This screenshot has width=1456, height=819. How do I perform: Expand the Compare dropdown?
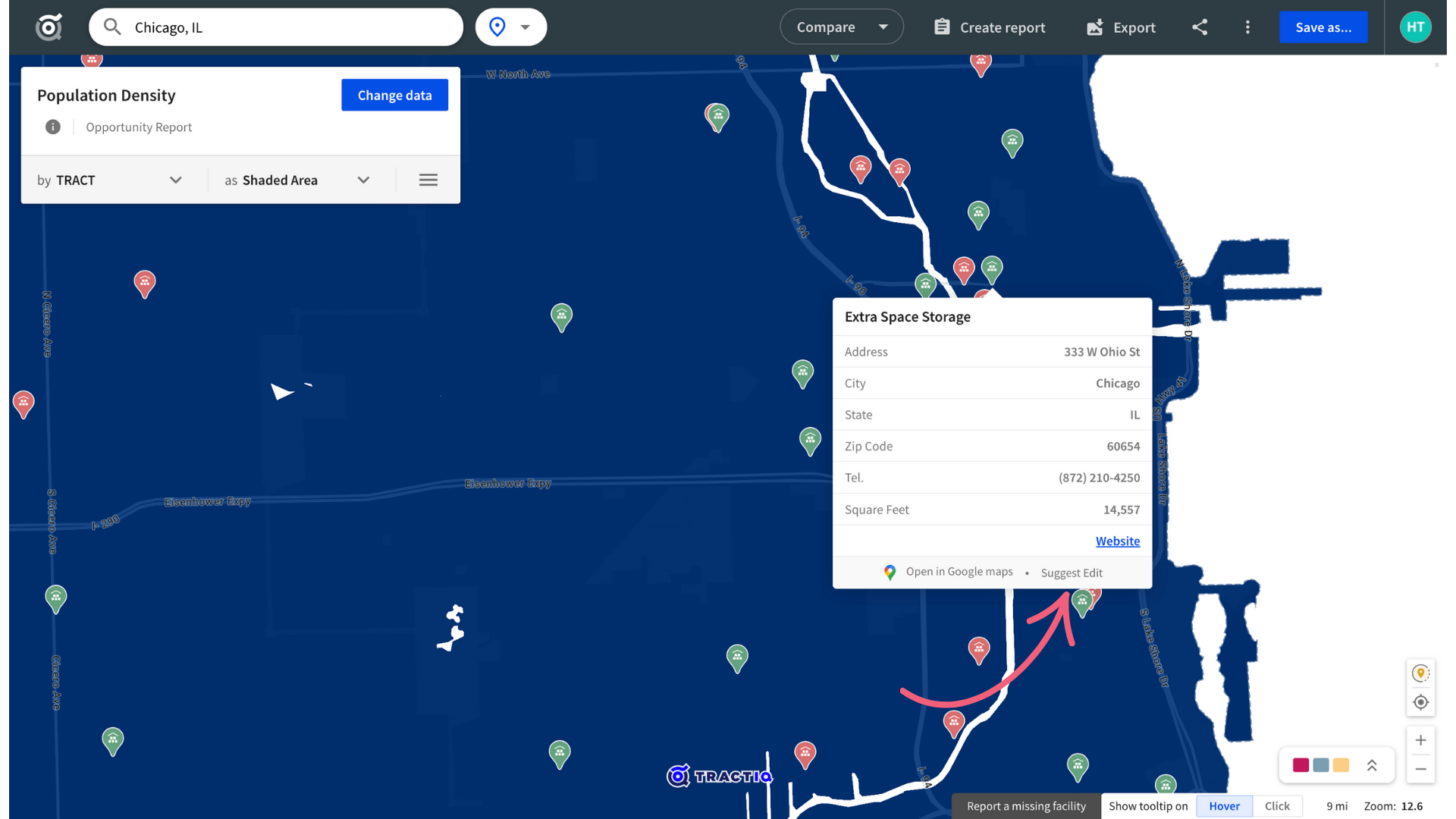click(x=842, y=27)
